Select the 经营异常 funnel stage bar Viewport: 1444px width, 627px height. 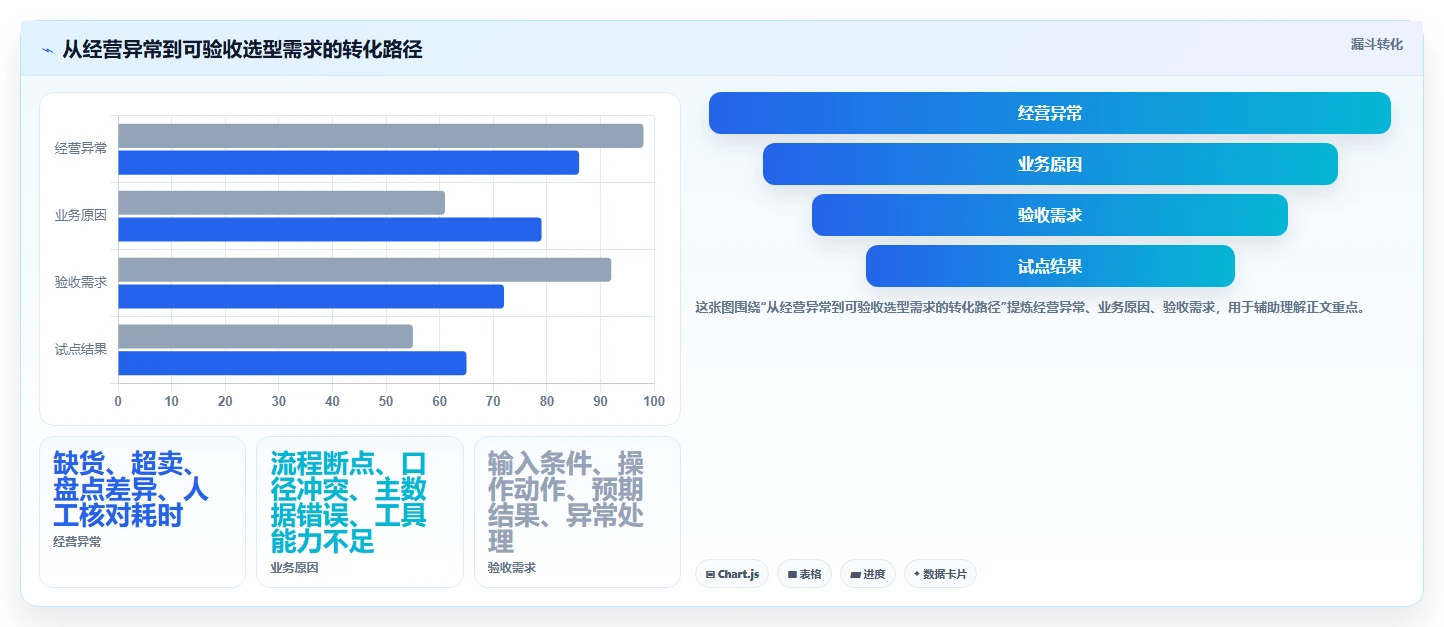point(1050,113)
